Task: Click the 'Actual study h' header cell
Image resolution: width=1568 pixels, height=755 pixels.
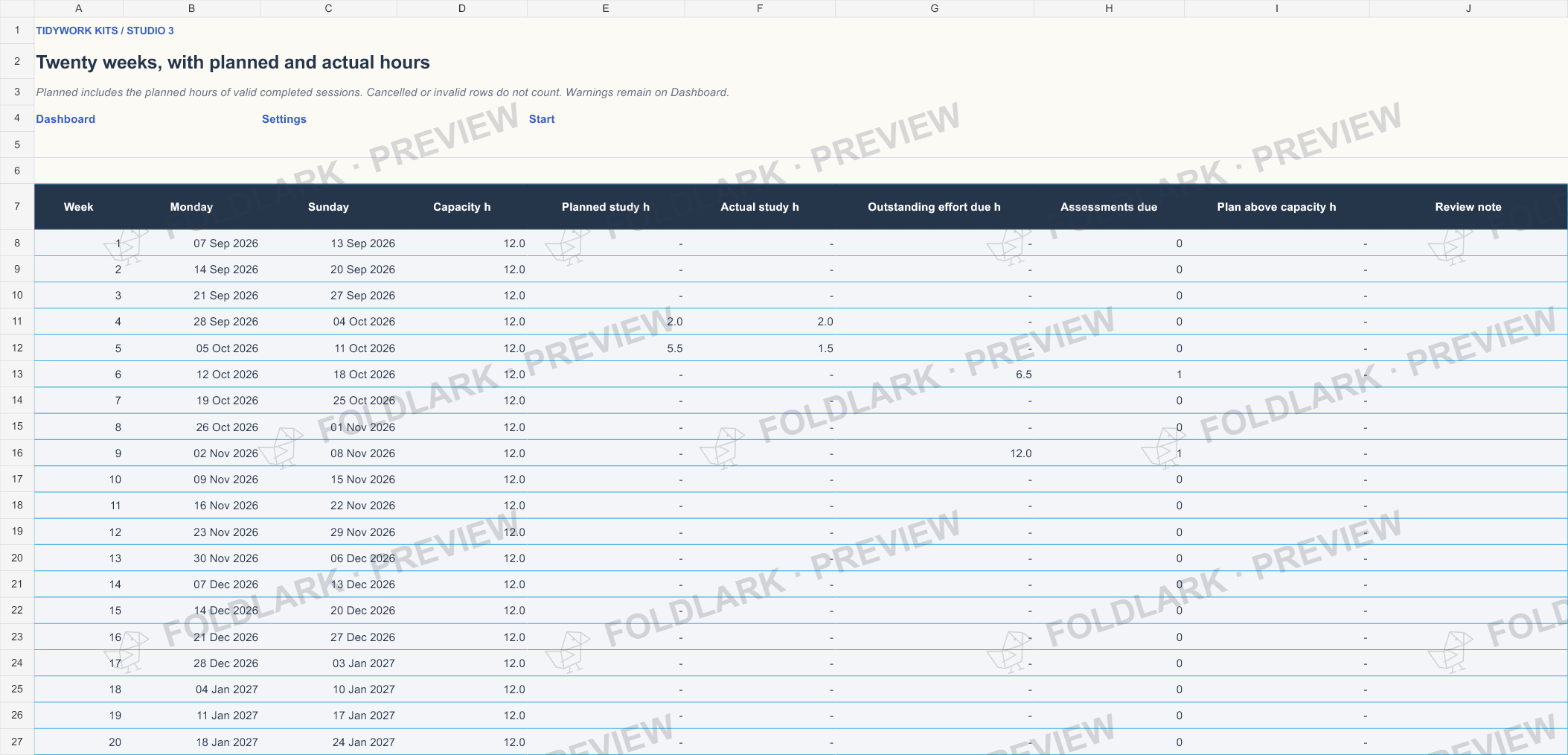Action: click(760, 207)
